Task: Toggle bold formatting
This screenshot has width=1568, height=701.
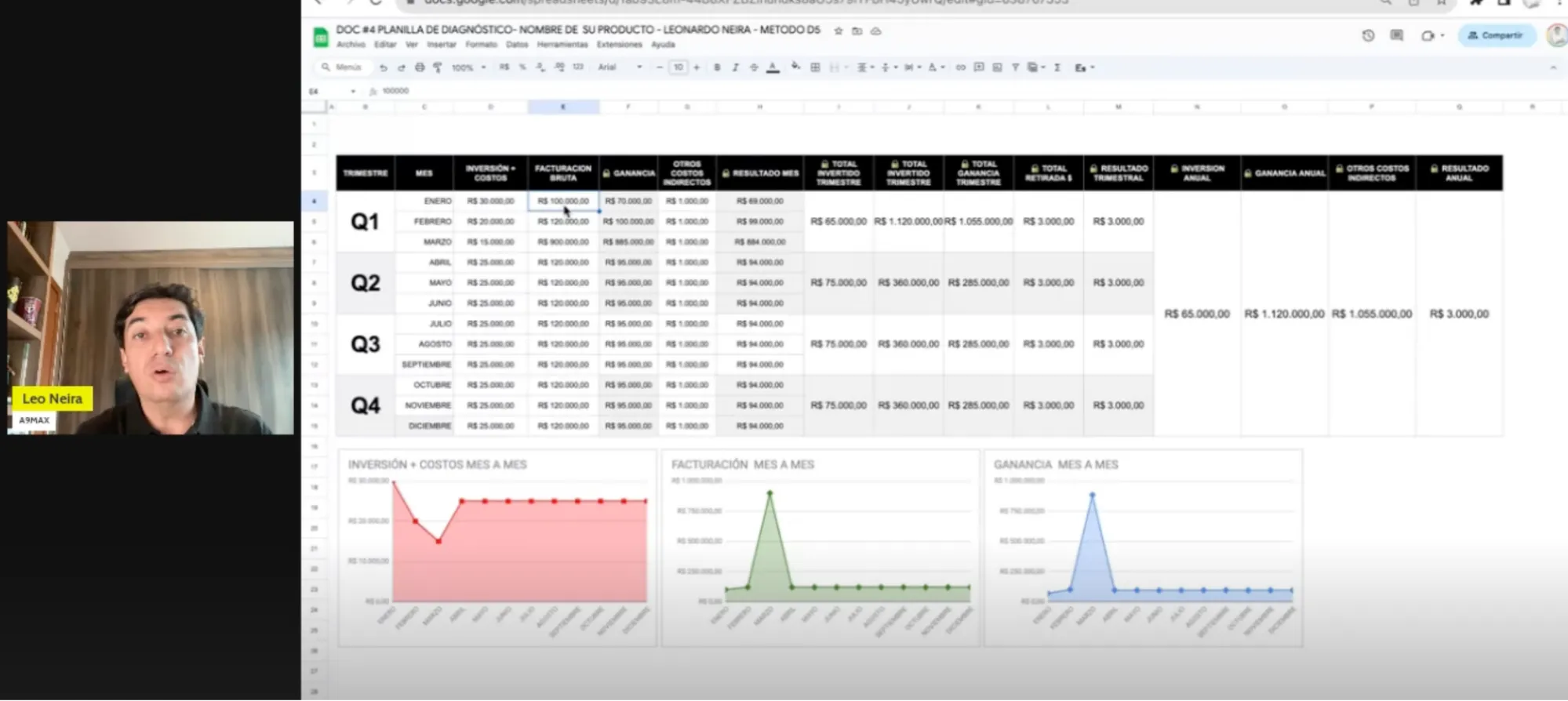Action: click(x=717, y=67)
